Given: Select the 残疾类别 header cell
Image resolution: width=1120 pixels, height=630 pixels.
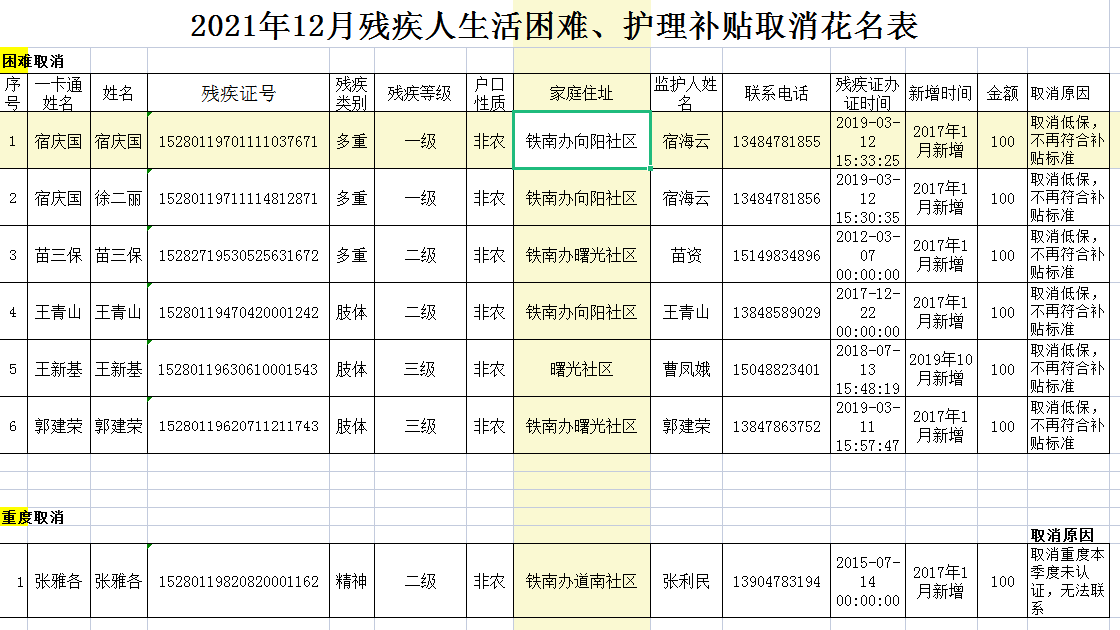Looking at the screenshot, I should [351, 93].
